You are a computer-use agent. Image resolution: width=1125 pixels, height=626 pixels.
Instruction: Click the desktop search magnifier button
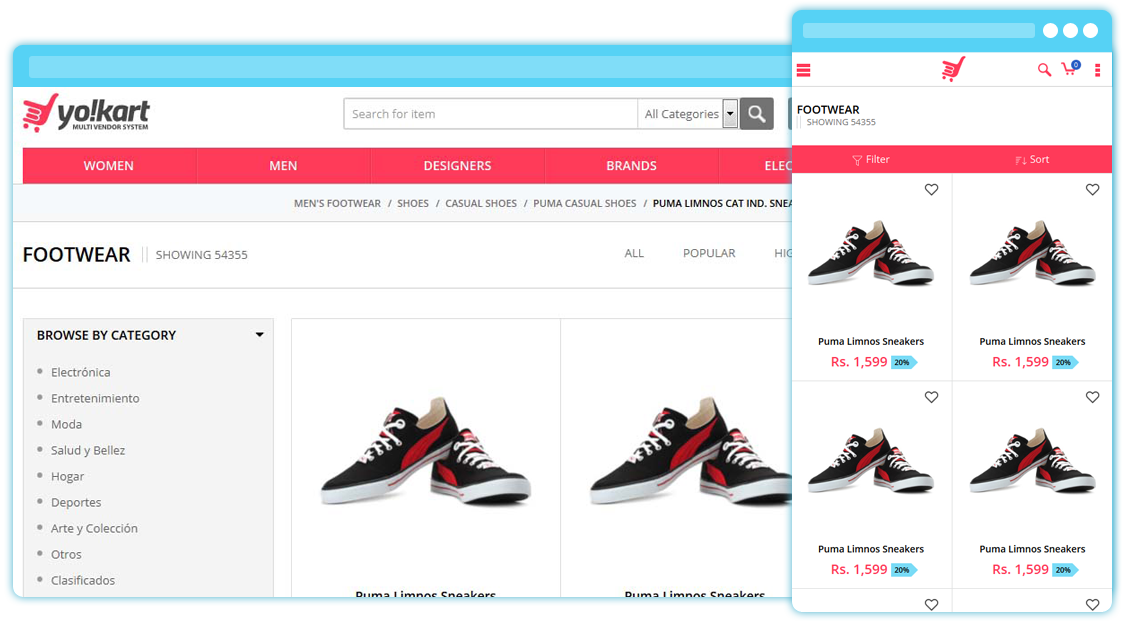tap(756, 113)
